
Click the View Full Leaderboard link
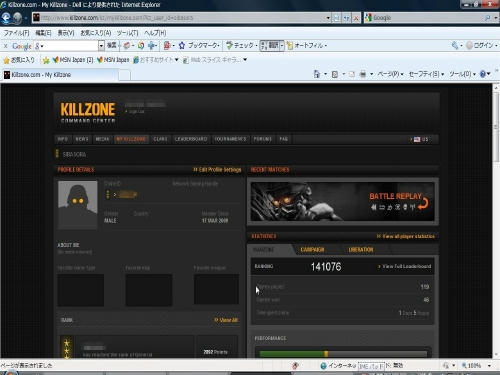405,266
